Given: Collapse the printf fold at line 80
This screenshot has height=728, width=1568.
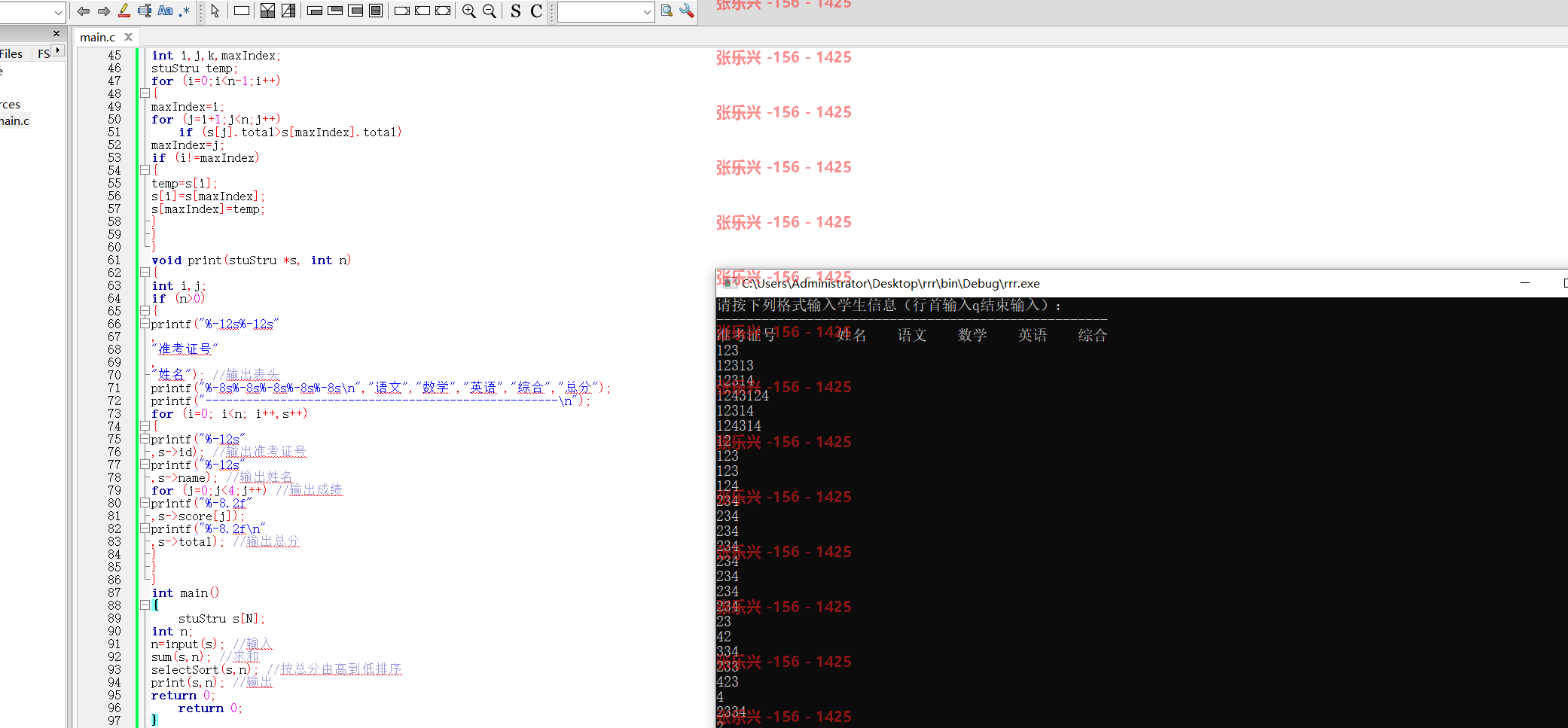Looking at the screenshot, I should click(145, 503).
